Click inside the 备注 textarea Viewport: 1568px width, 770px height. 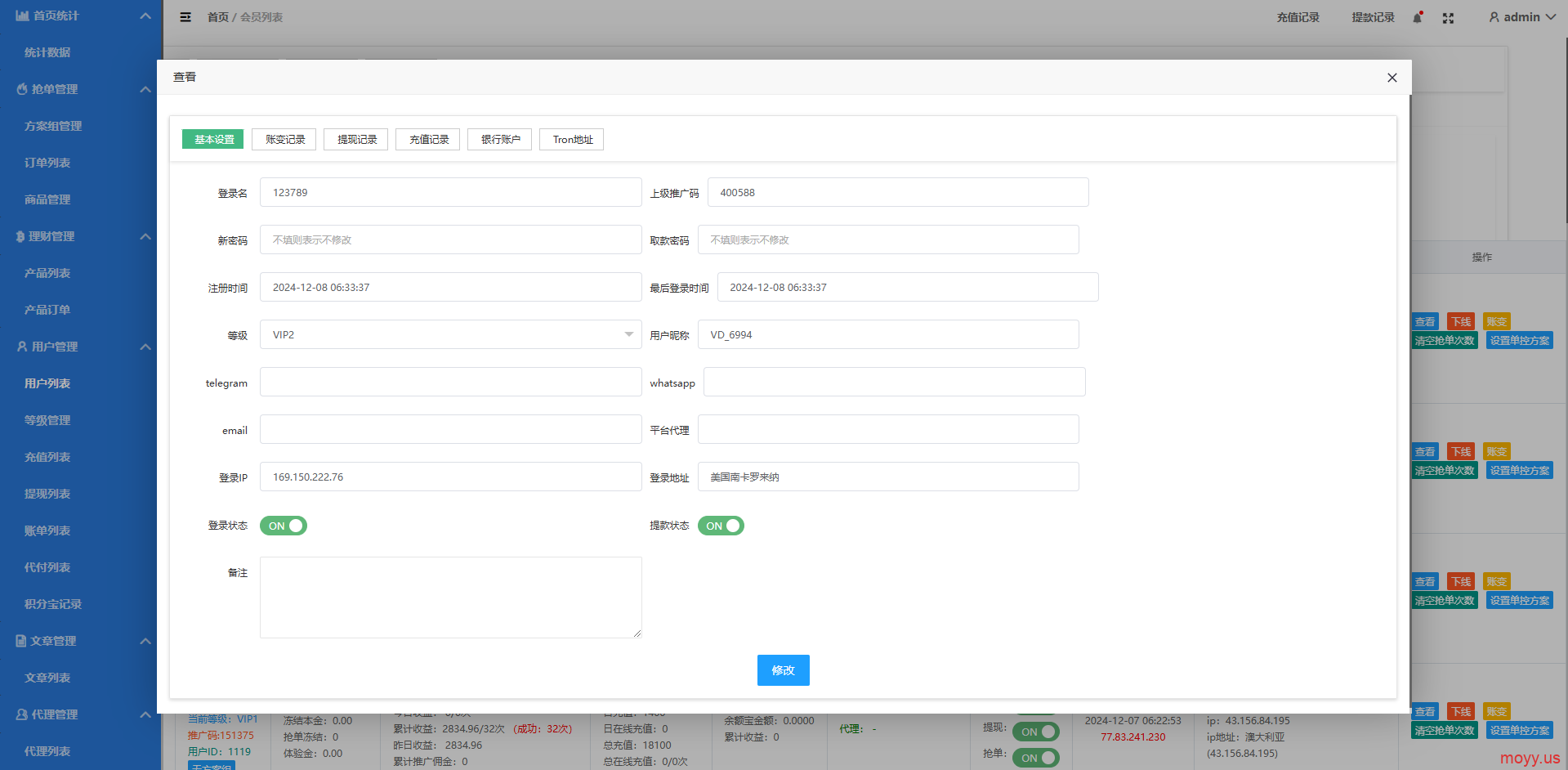click(450, 598)
